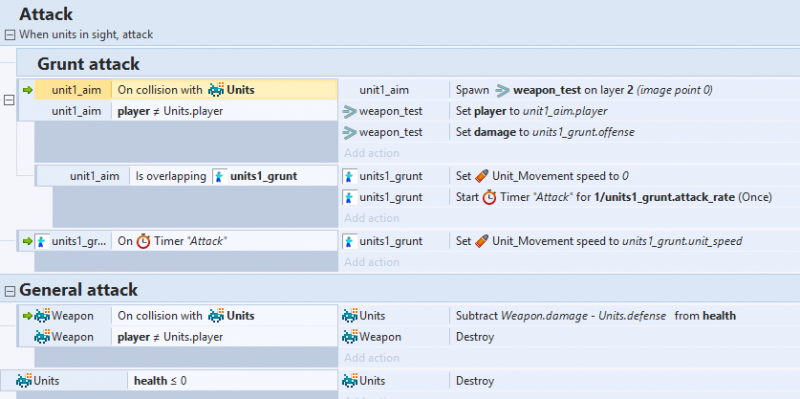Viewport: 800px width, 399px height.
Task: Add action below the Start Timer action
Action: pos(371,218)
